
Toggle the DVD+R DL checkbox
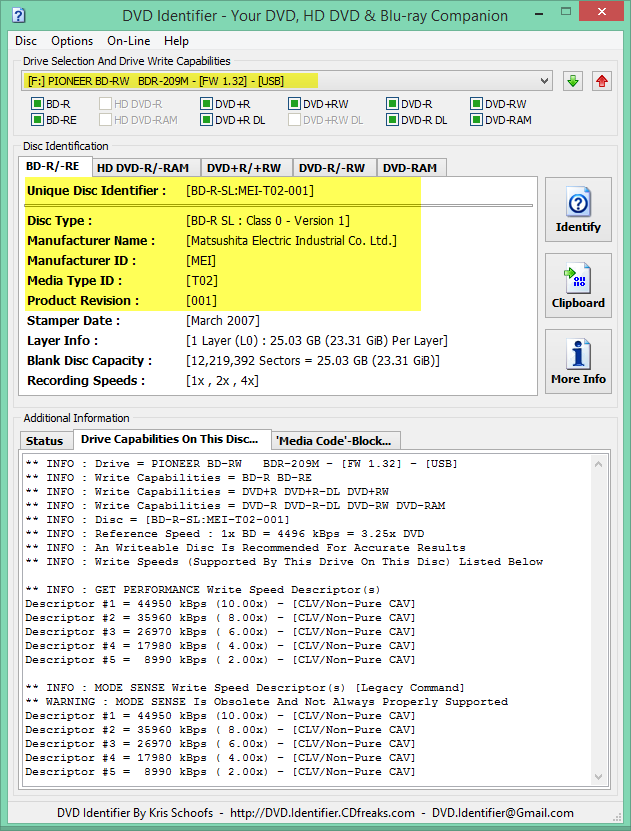(206, 120)
